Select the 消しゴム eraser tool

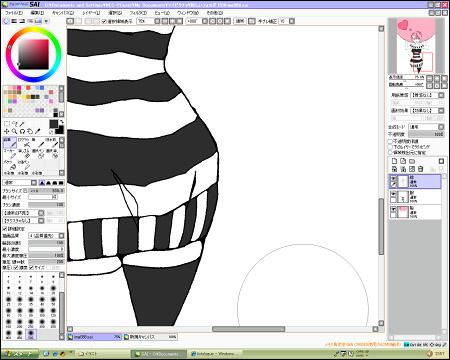coord(24,154)
